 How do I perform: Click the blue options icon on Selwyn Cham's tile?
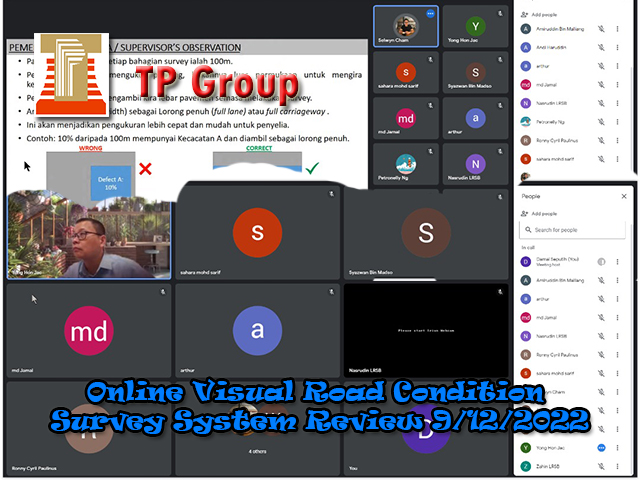431,14
